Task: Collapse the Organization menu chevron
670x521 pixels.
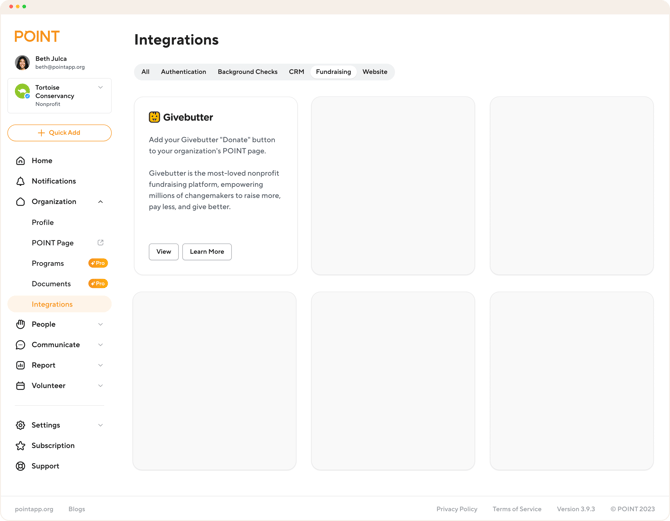Action: coord(100,202)
